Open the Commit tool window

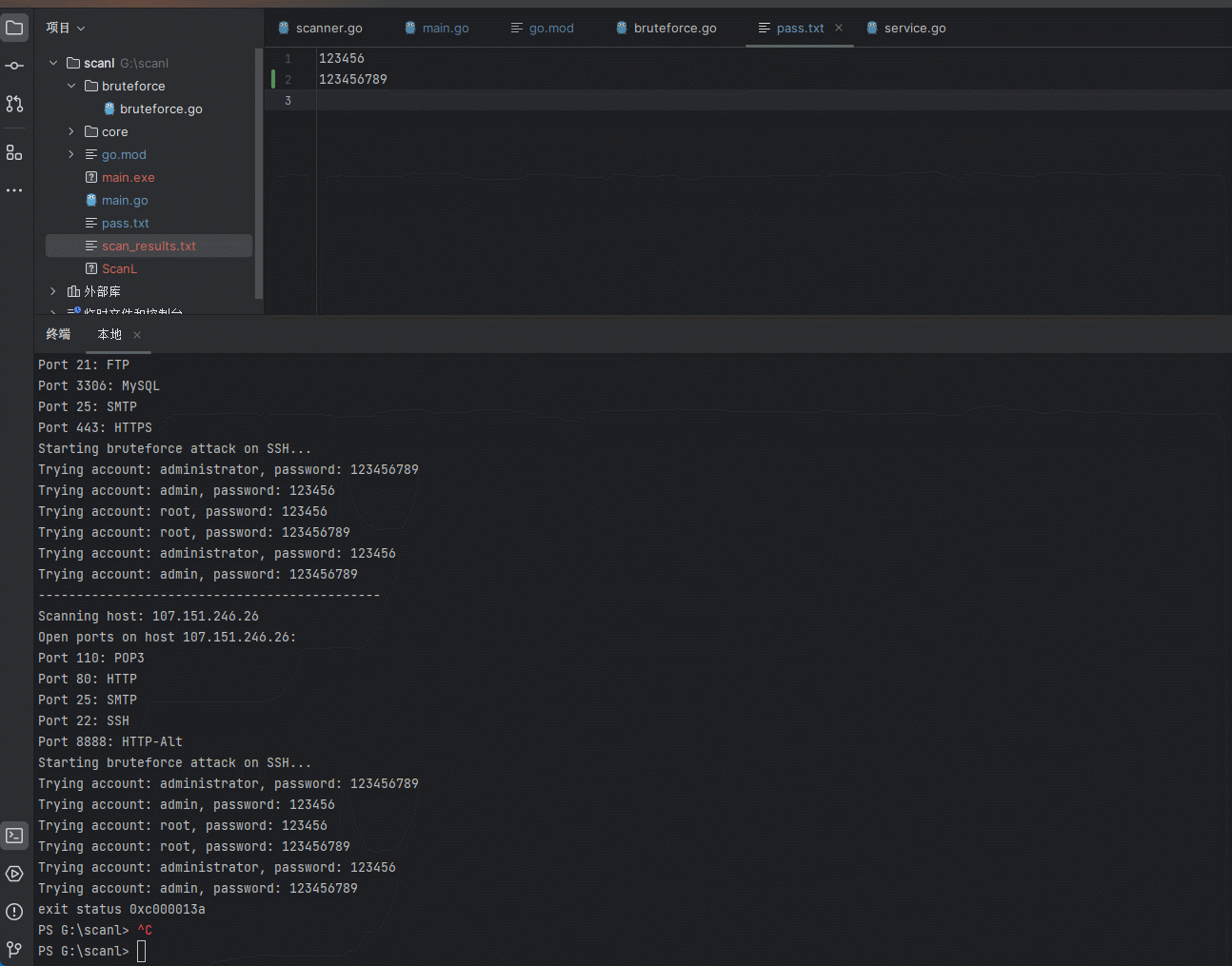click(14, 66)
